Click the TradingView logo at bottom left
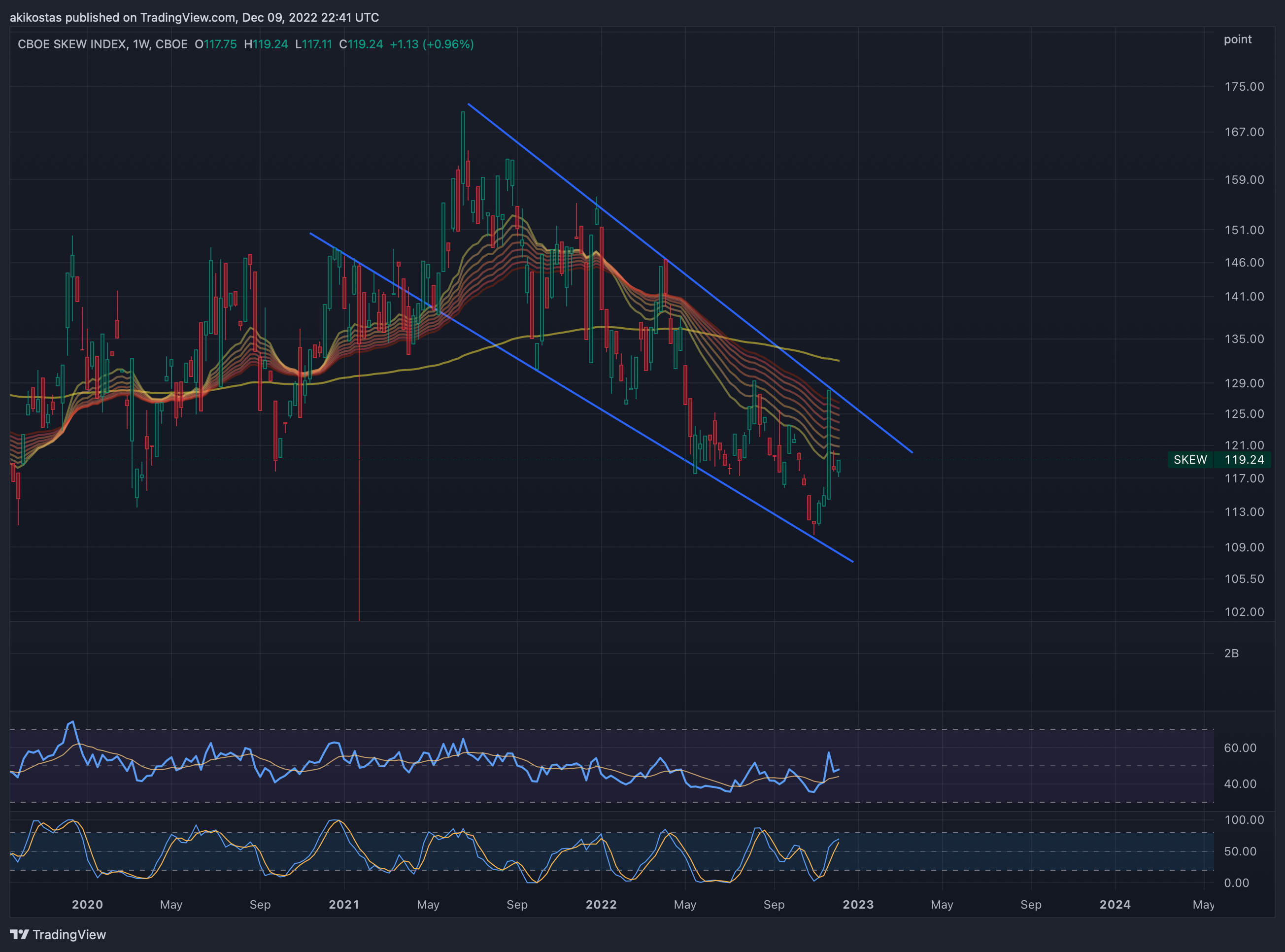Image resolution: width=1285 pixels, height=952 pixels. (58, 934)
